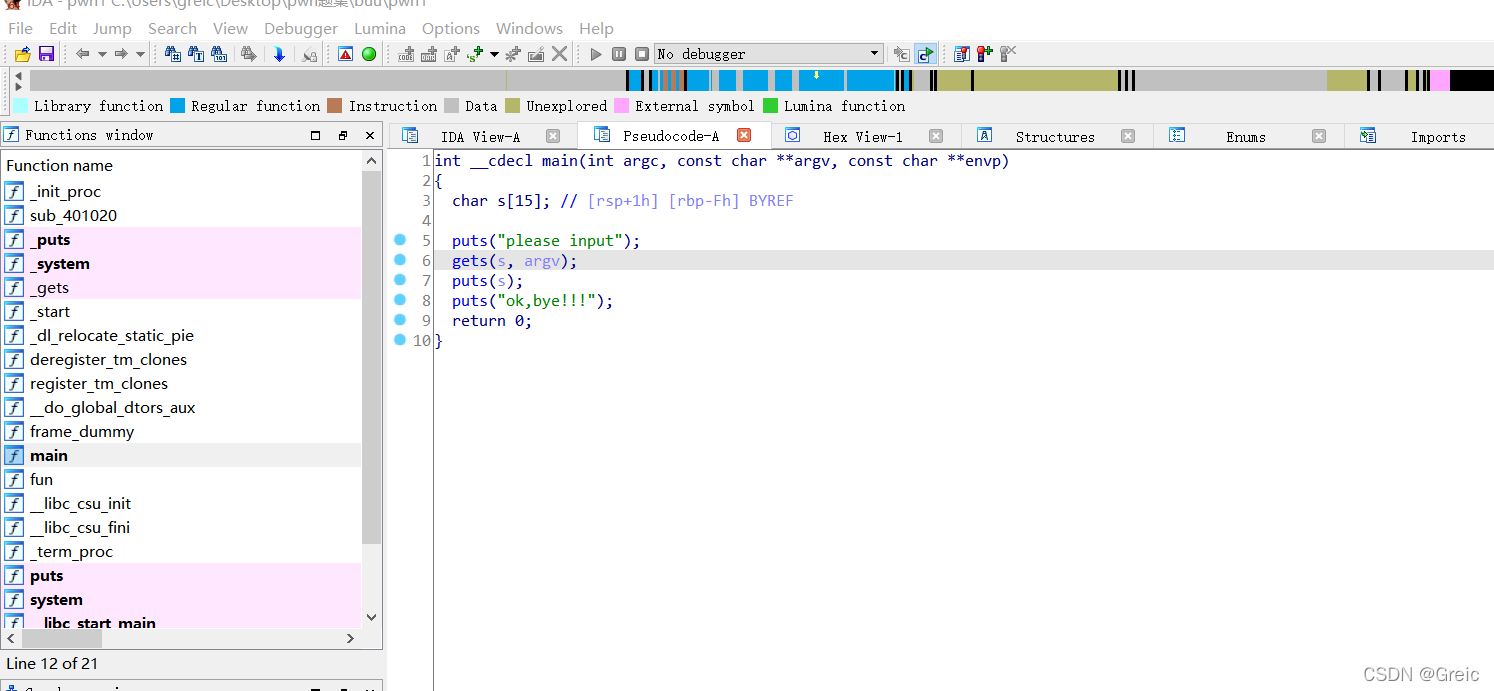Click the Hex View-1 tab icon

792,135
